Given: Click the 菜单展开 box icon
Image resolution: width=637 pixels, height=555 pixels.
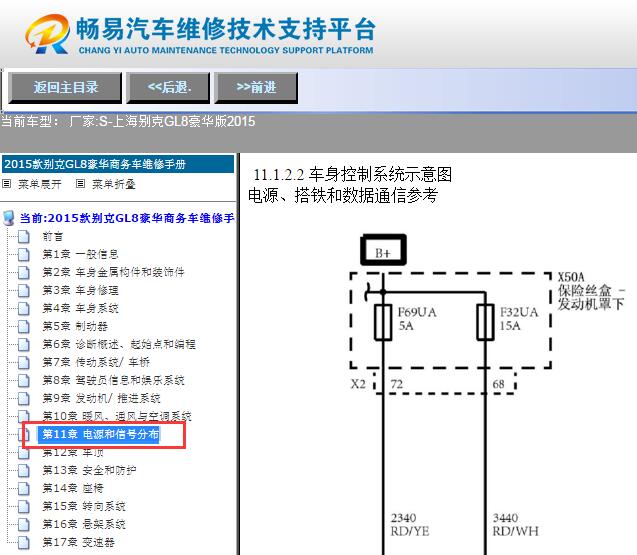Looking at the screenshot, I should click(6, 184).
